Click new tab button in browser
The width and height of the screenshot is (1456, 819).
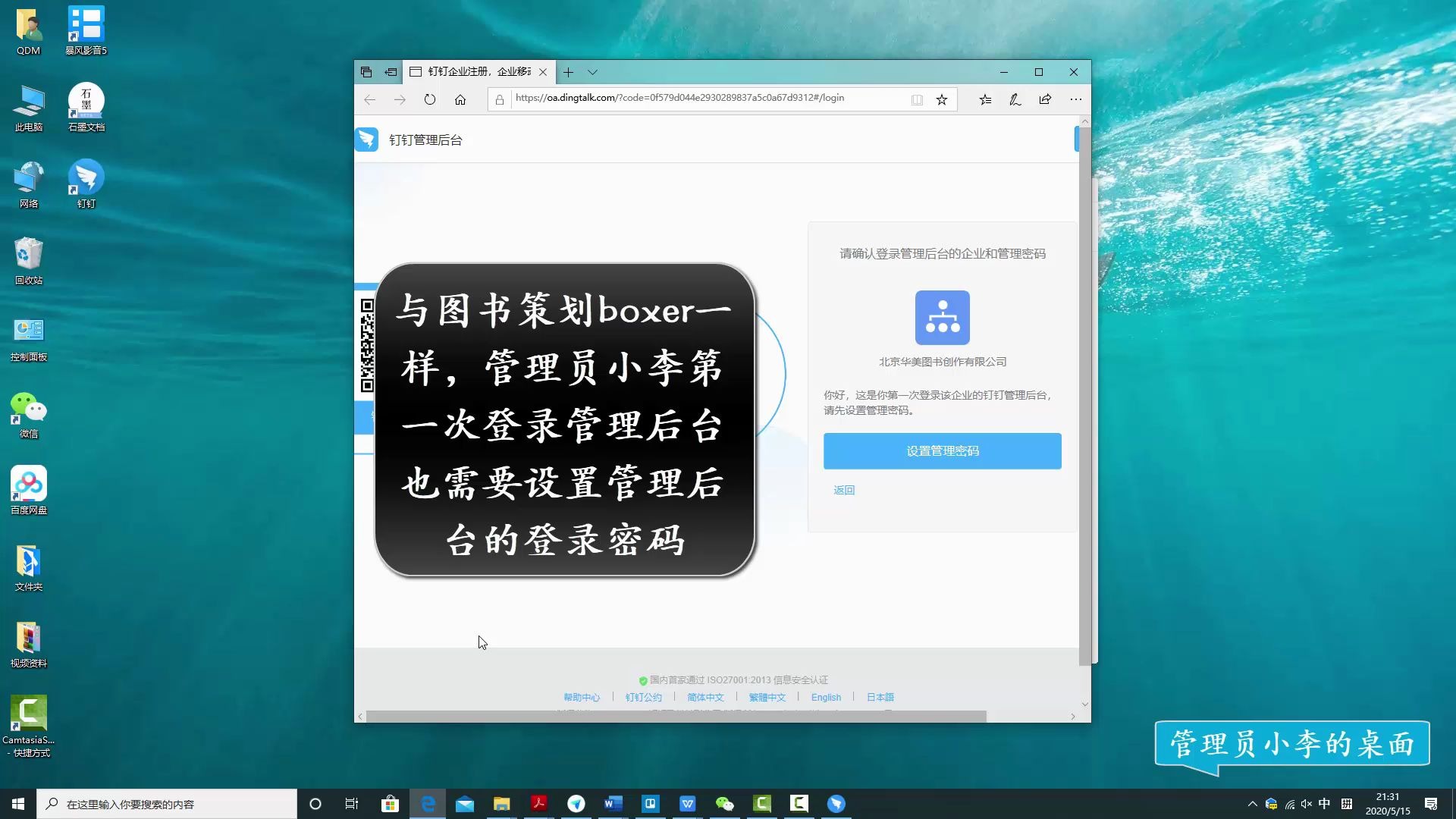566,72
